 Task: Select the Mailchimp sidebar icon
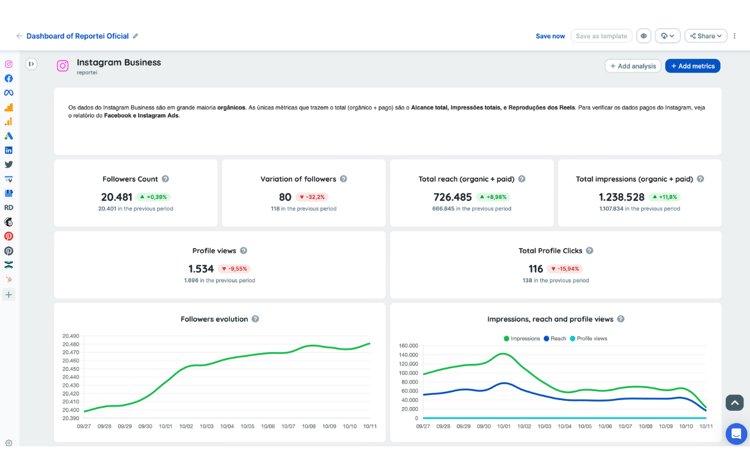pos(9,222)
